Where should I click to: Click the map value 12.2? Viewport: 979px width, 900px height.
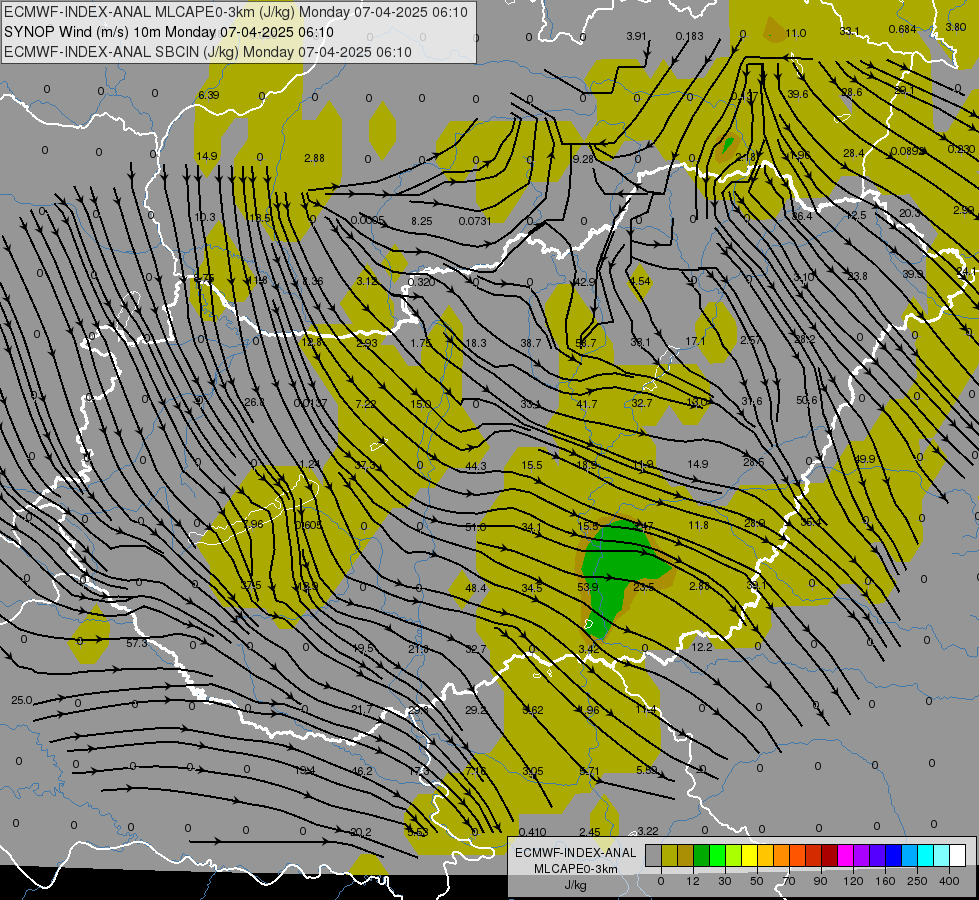coord(702,647)
